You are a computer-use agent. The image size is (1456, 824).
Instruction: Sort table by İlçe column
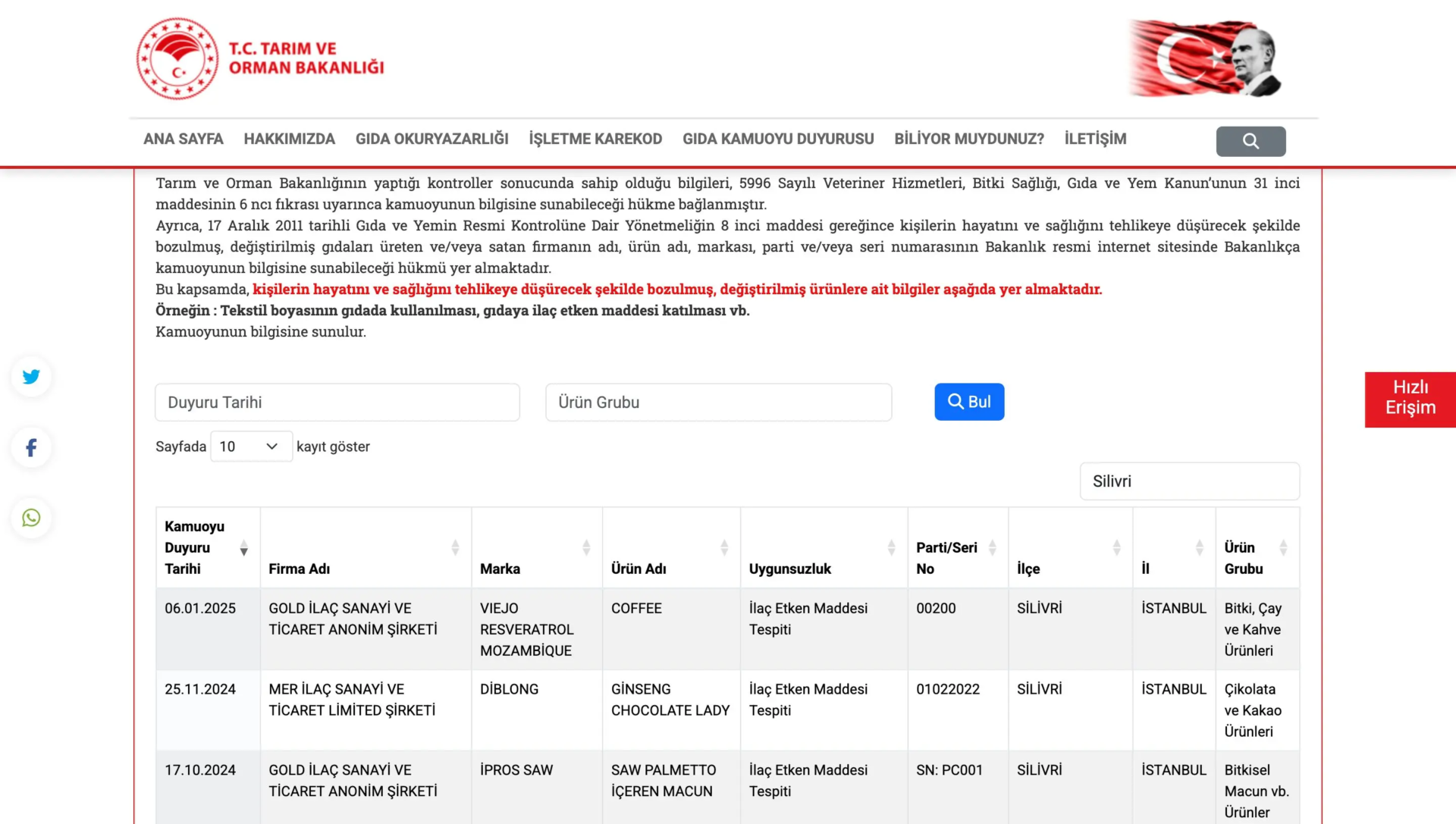1116,547
